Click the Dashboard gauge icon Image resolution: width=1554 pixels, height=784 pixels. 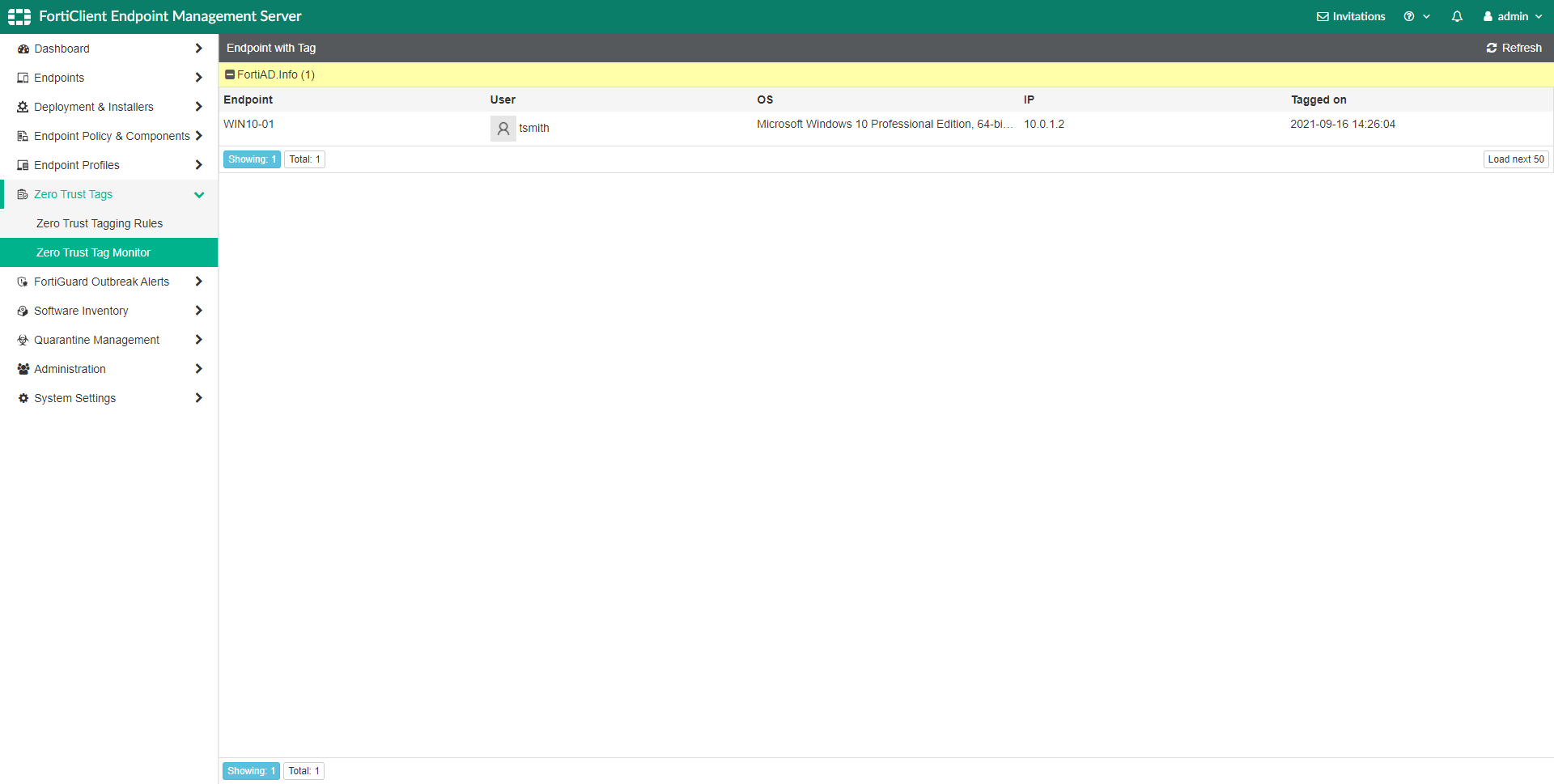click(x=23, y=49)
